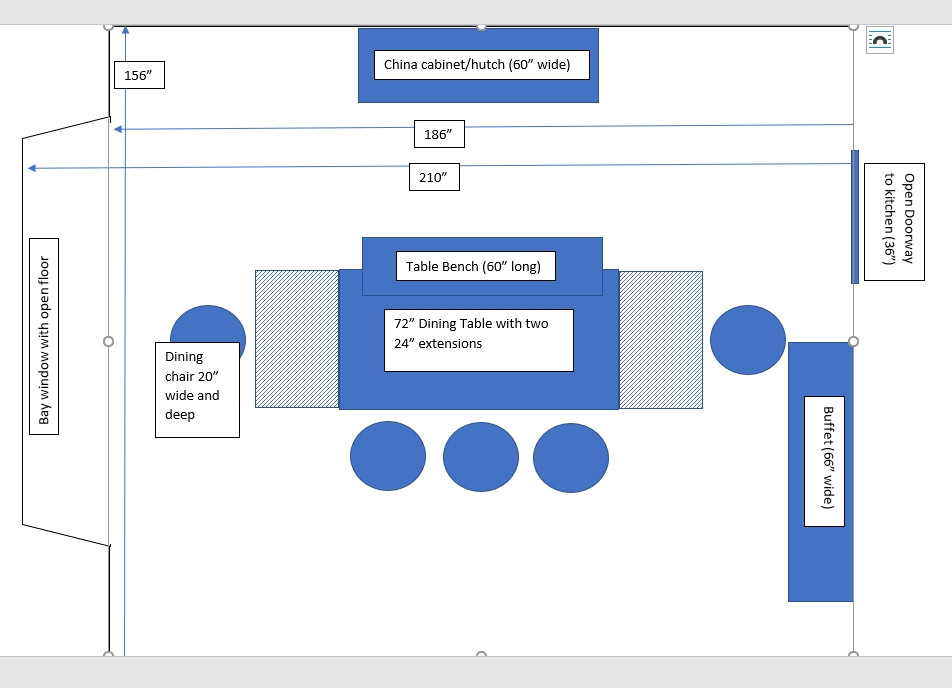This screenshot has height=688, width=952.
Task: Select the hatched table extension right of table
Action: pyautogui.click(x=661, y=340)
